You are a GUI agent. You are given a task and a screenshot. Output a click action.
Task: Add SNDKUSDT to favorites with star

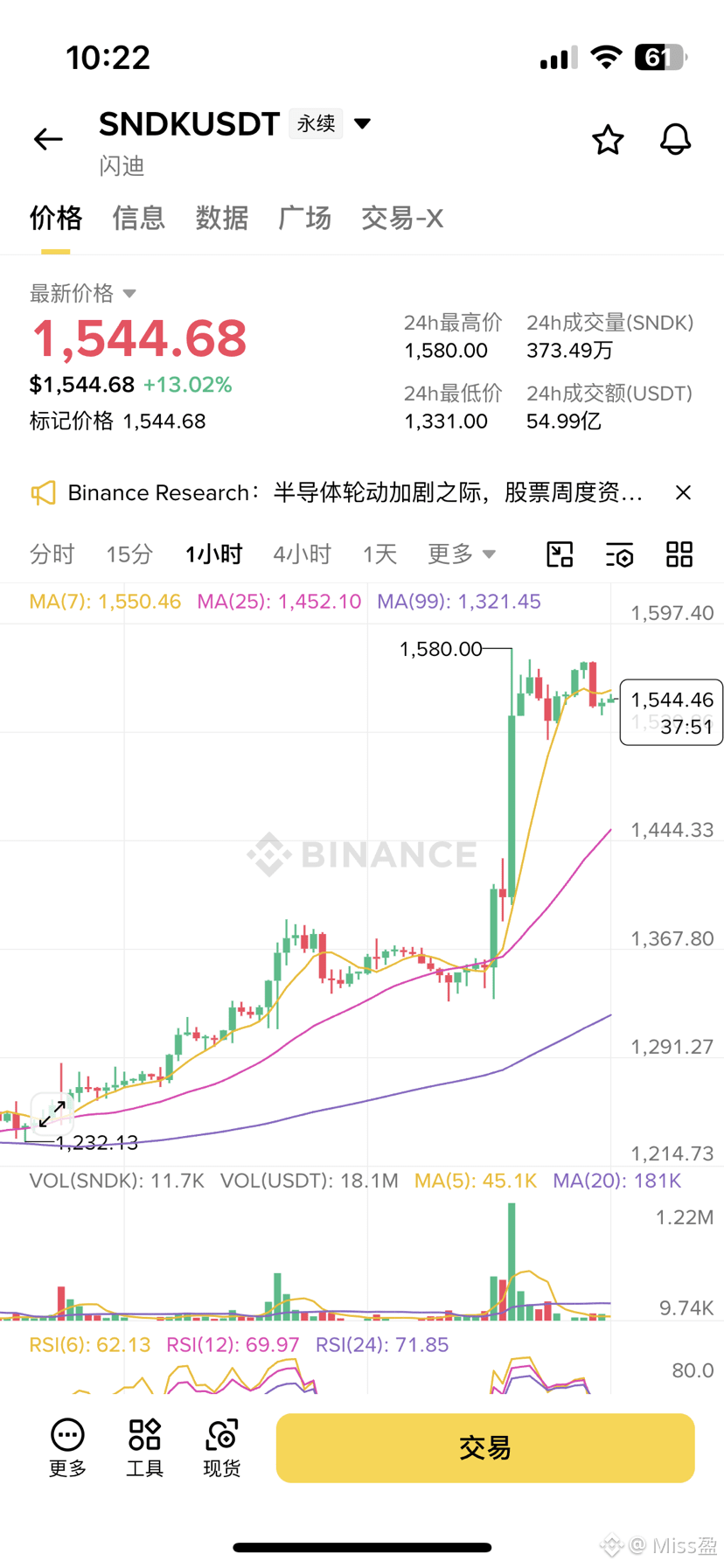coord(608,139)
